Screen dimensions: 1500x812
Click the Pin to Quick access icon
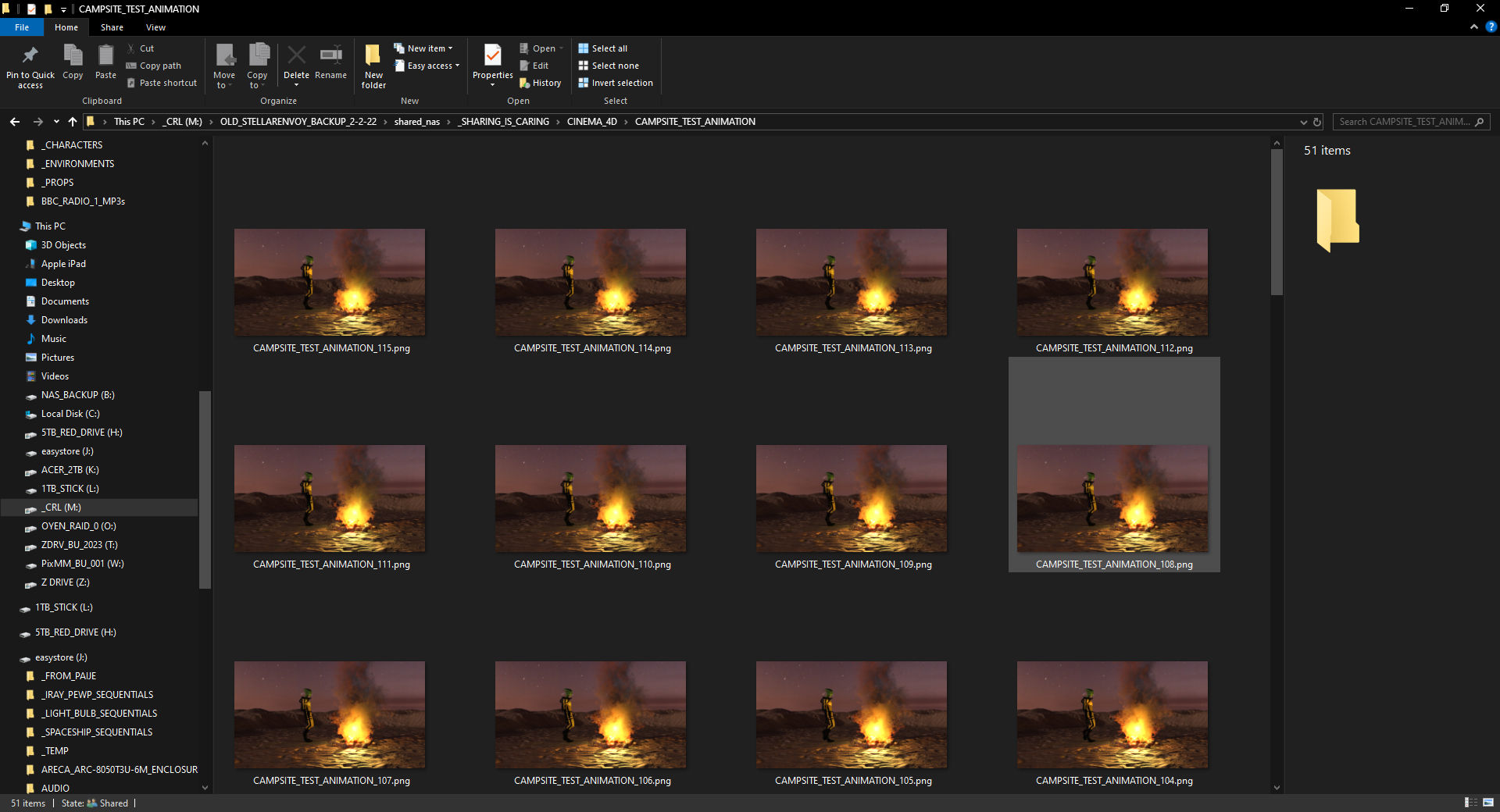tap(30, 55)
